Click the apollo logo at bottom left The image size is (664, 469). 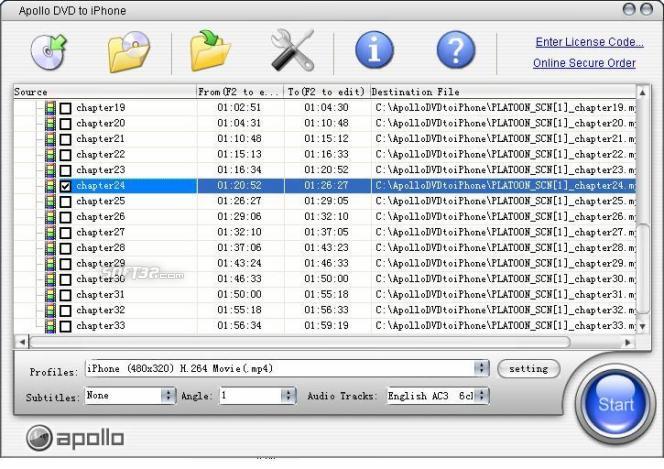pos(75,438)
